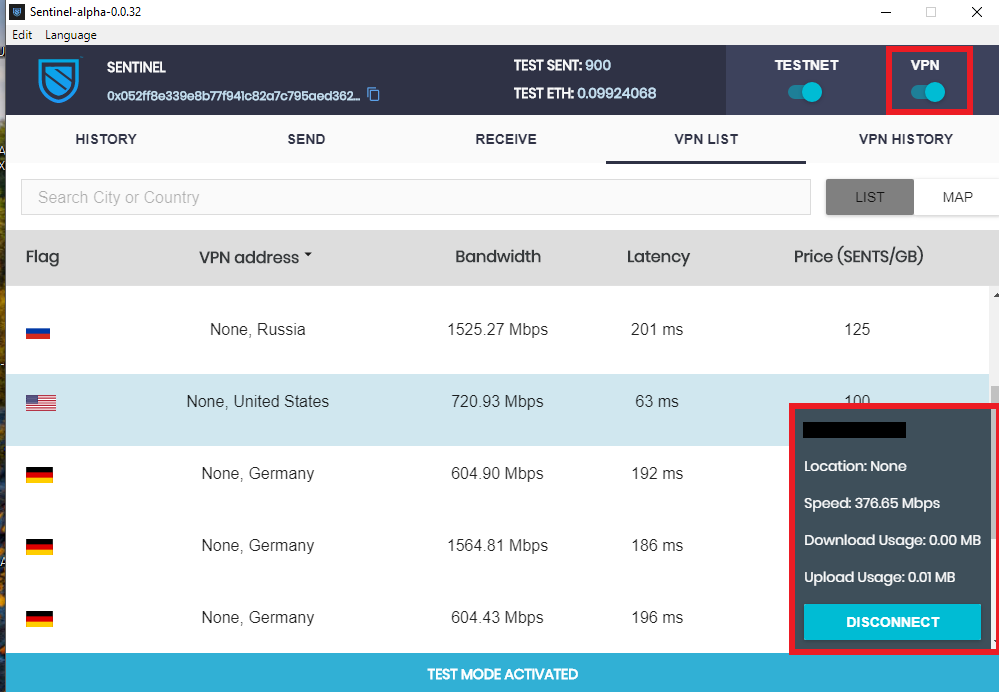
Task: Click the TEST MODE ACTIVATED banner
Action: (502, 674)
